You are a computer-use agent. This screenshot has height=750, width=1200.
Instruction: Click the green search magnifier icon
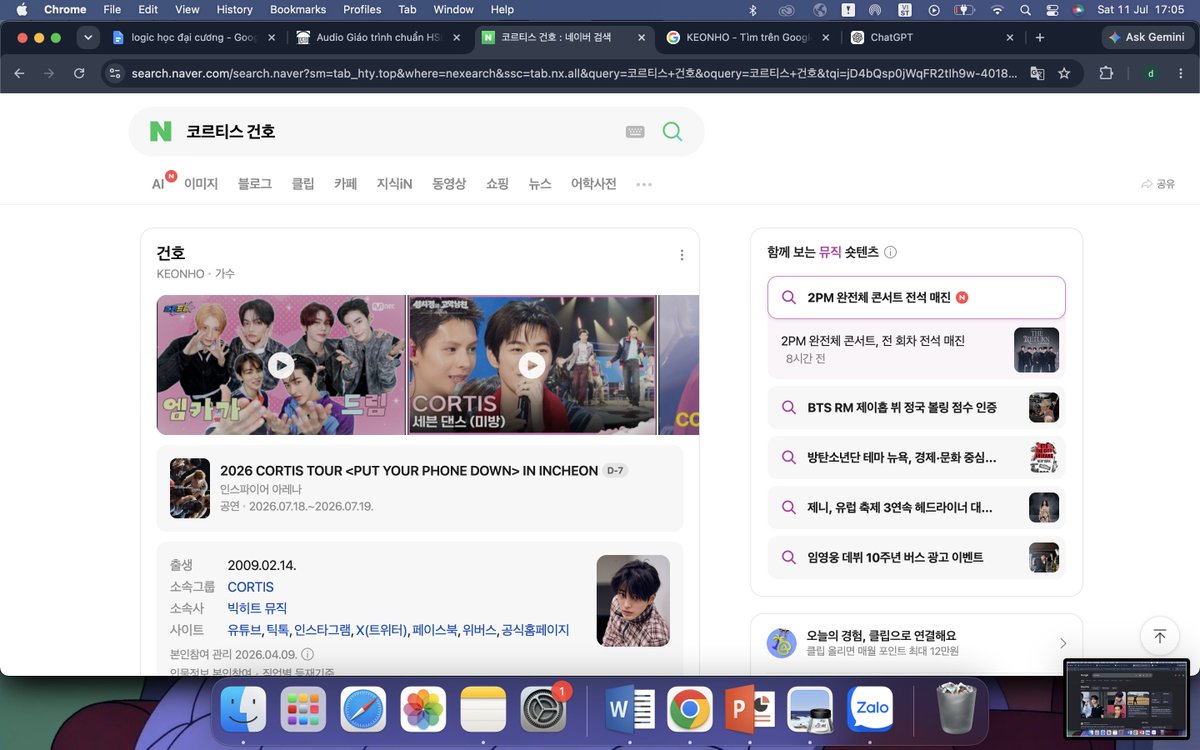672,131
